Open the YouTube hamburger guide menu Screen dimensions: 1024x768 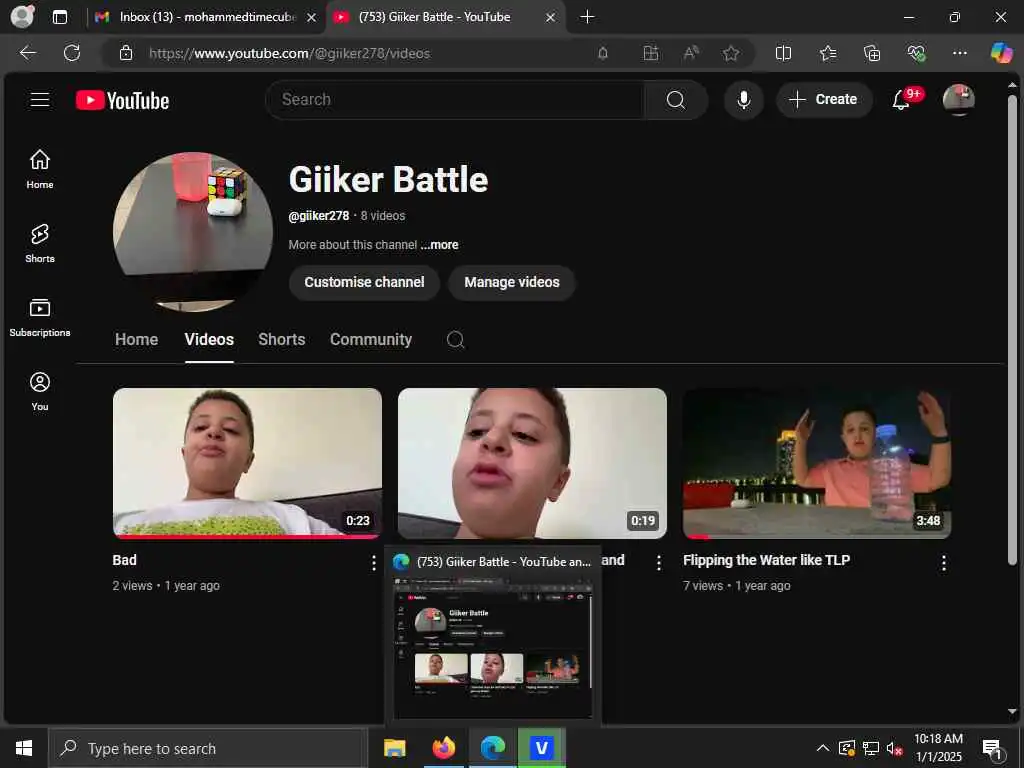click(x=40, y=100)
